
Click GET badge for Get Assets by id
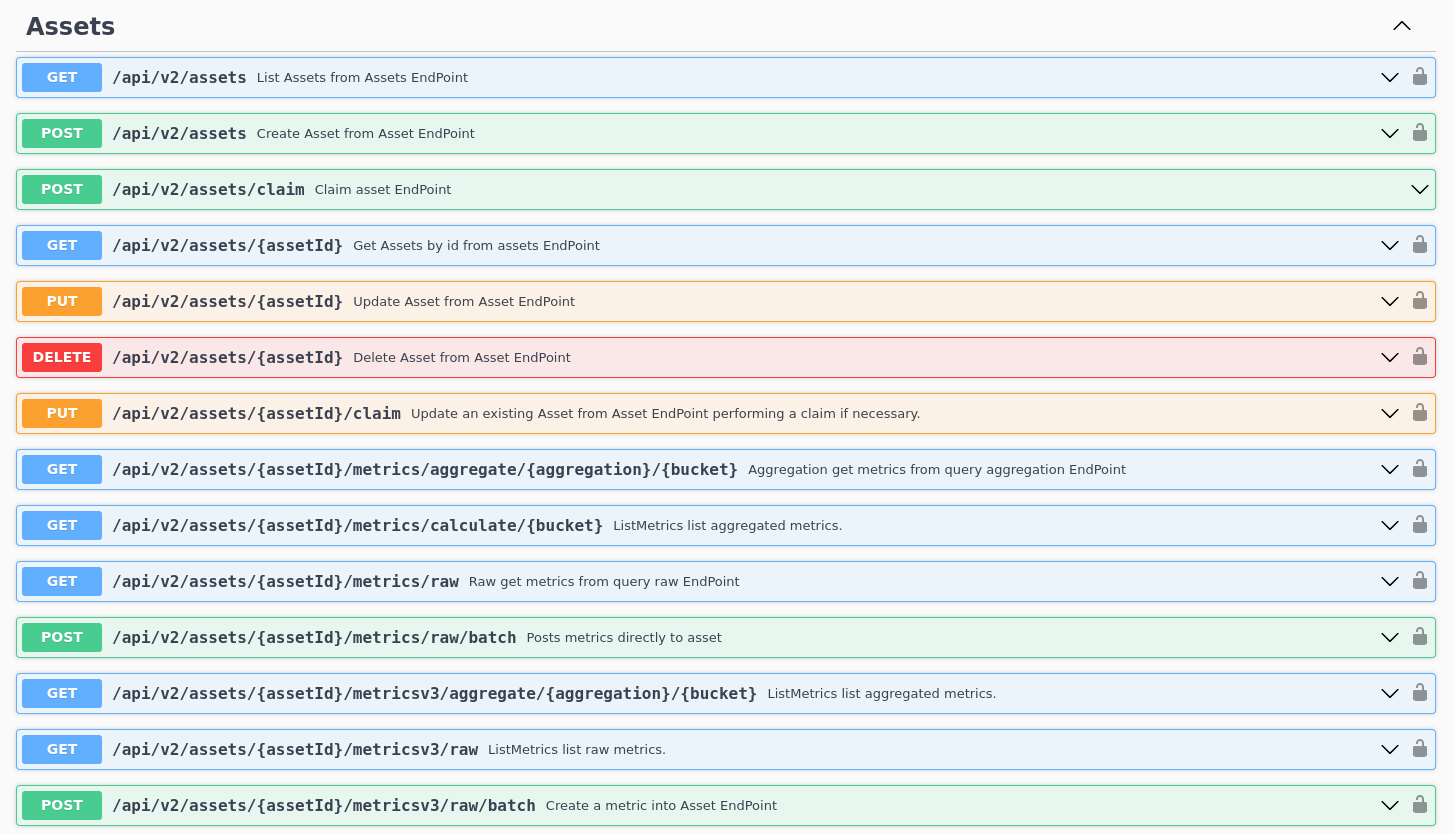pos(62,245)
